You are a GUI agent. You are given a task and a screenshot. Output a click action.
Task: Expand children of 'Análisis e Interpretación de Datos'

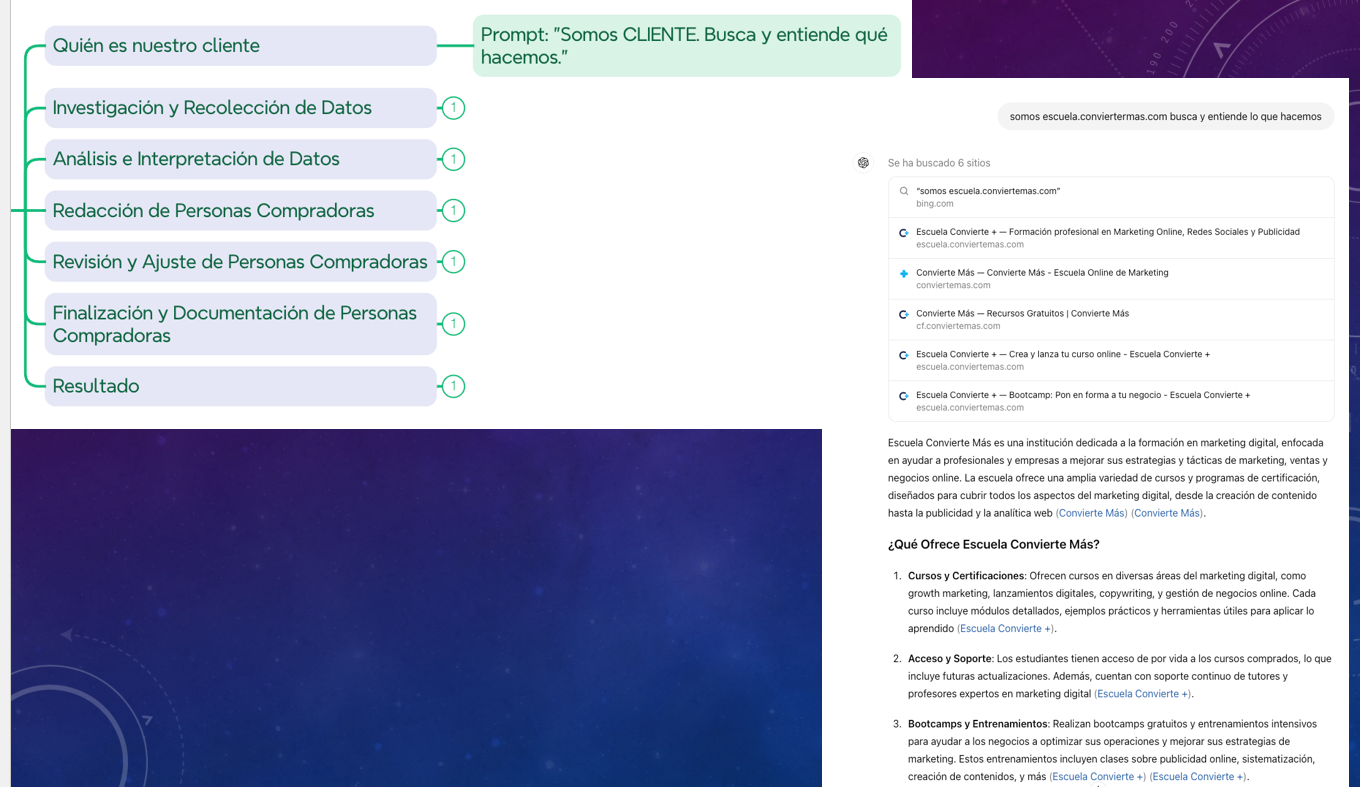453,159
